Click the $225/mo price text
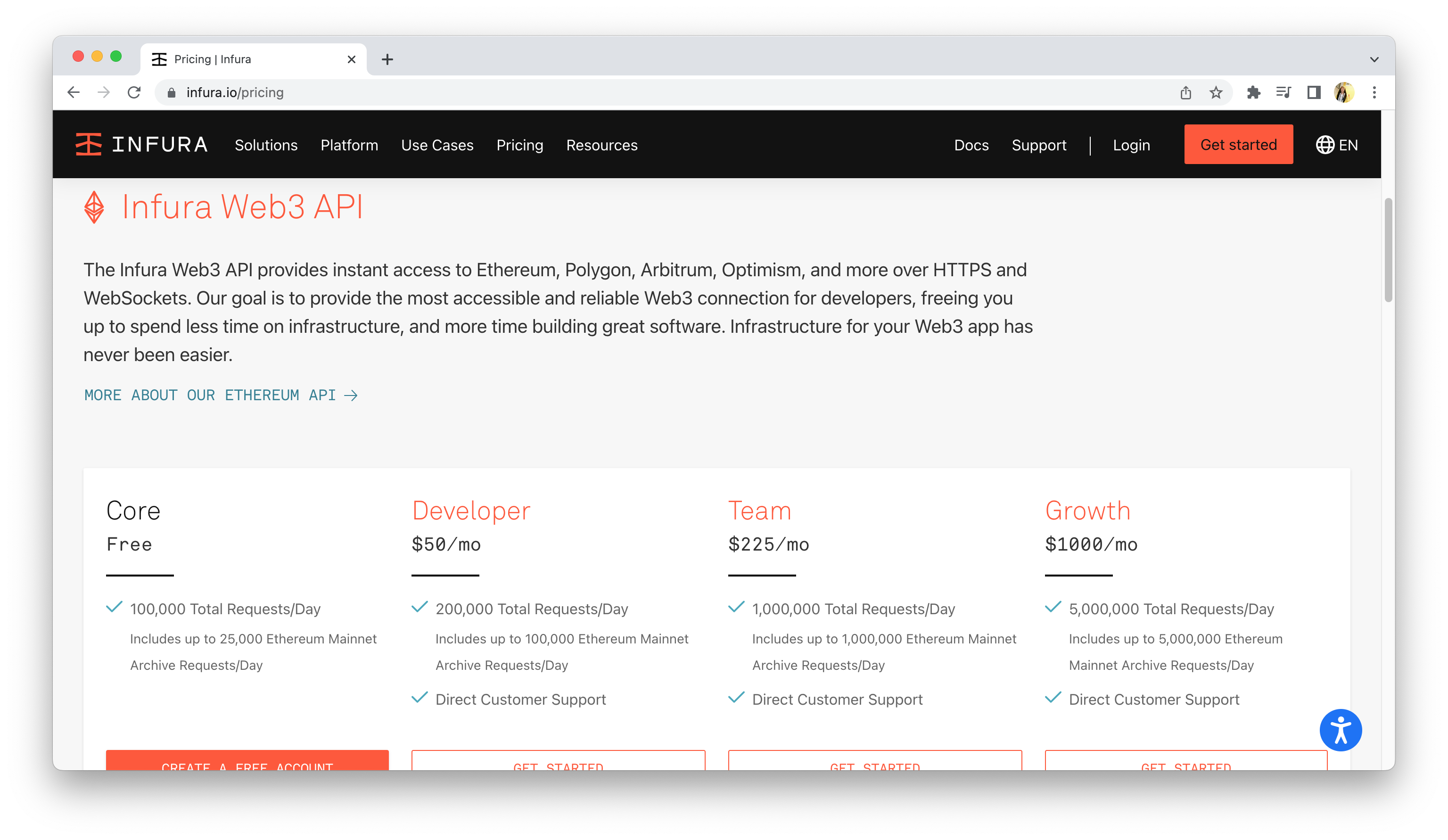The width and height of the screenshot is (1448, 840). tap(768, 544)
